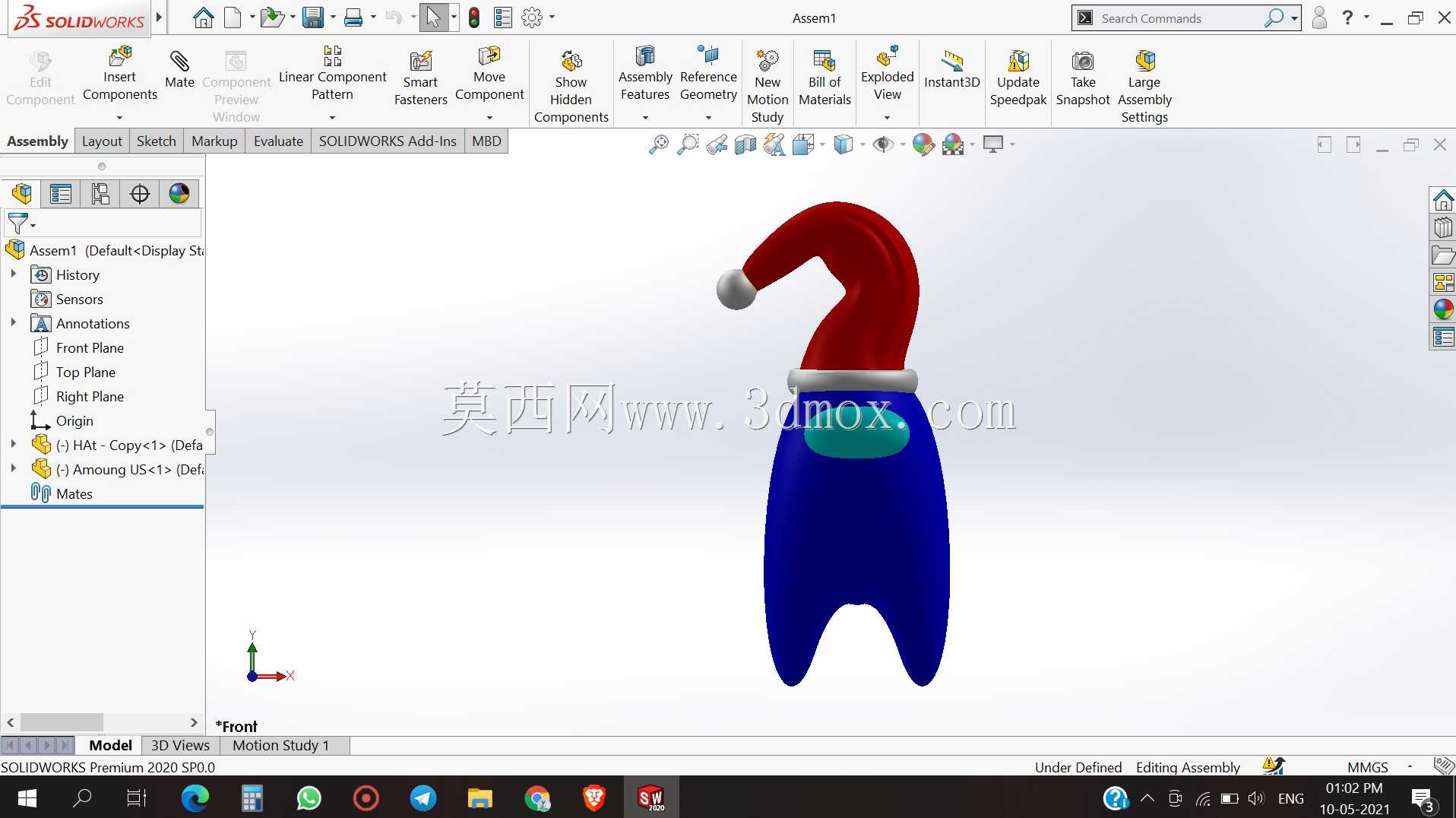This screenshot has height=818, width=1456.
Task: Open SOLIDWORKS Resources task pane icon
Action: [1443, 201]
